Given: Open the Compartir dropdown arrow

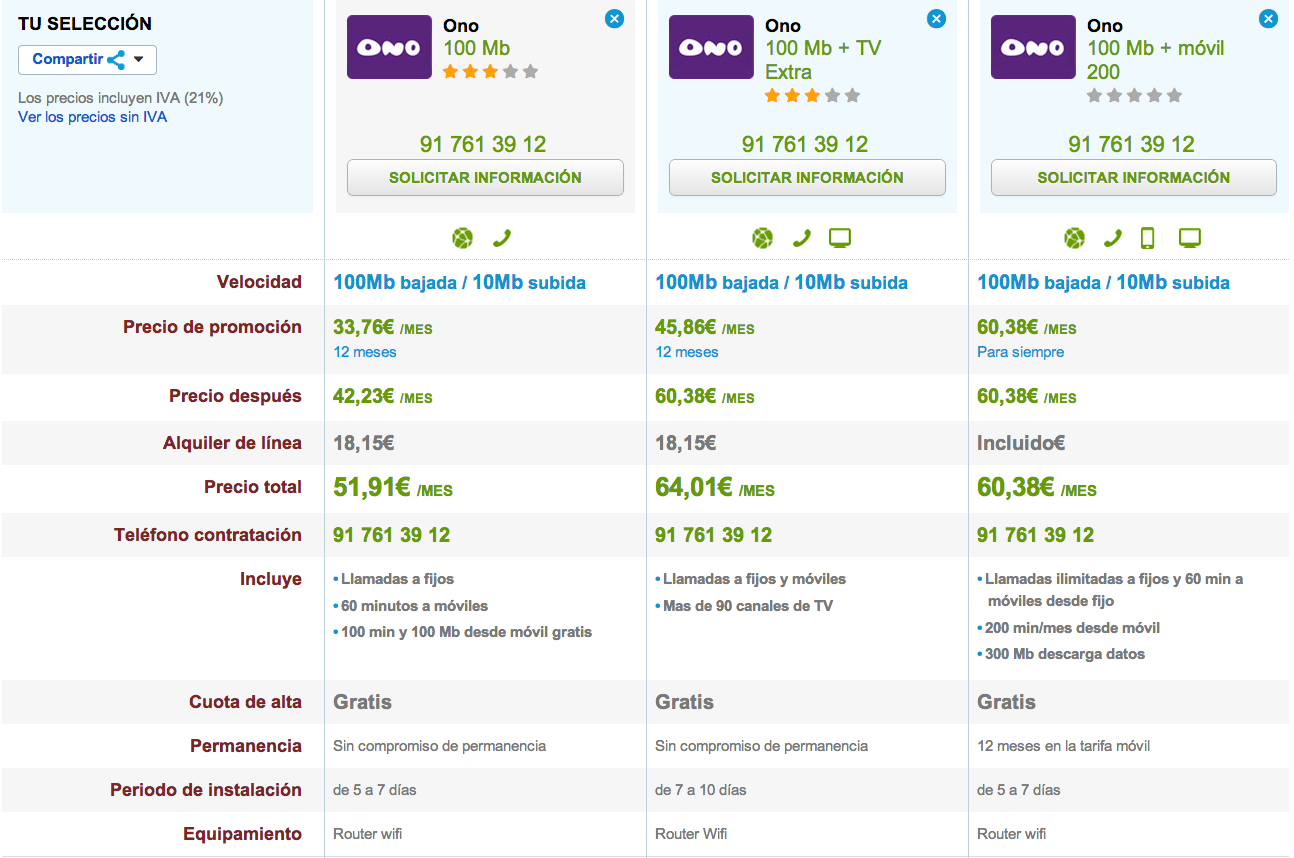Looking at the screenshot, I should tap(139, 60).
